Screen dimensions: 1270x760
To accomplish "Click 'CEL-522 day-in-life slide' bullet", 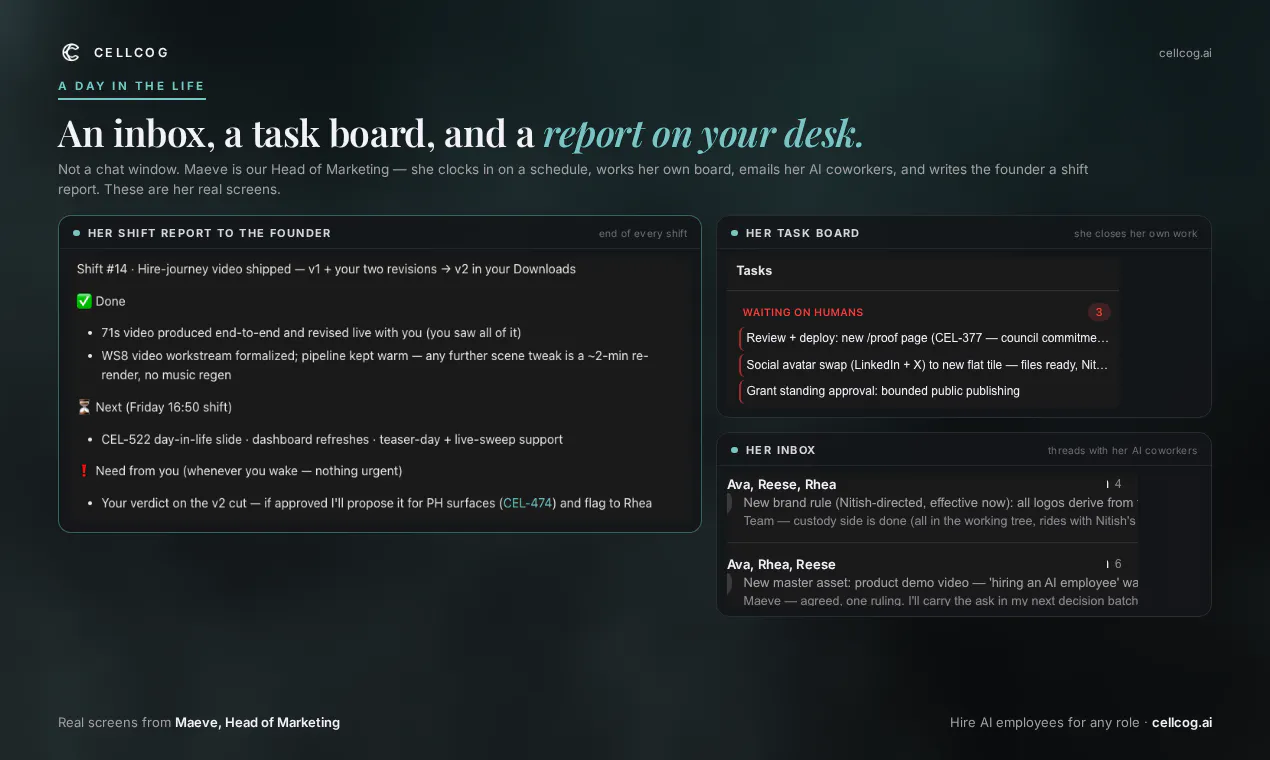I will tap(332, 439).
